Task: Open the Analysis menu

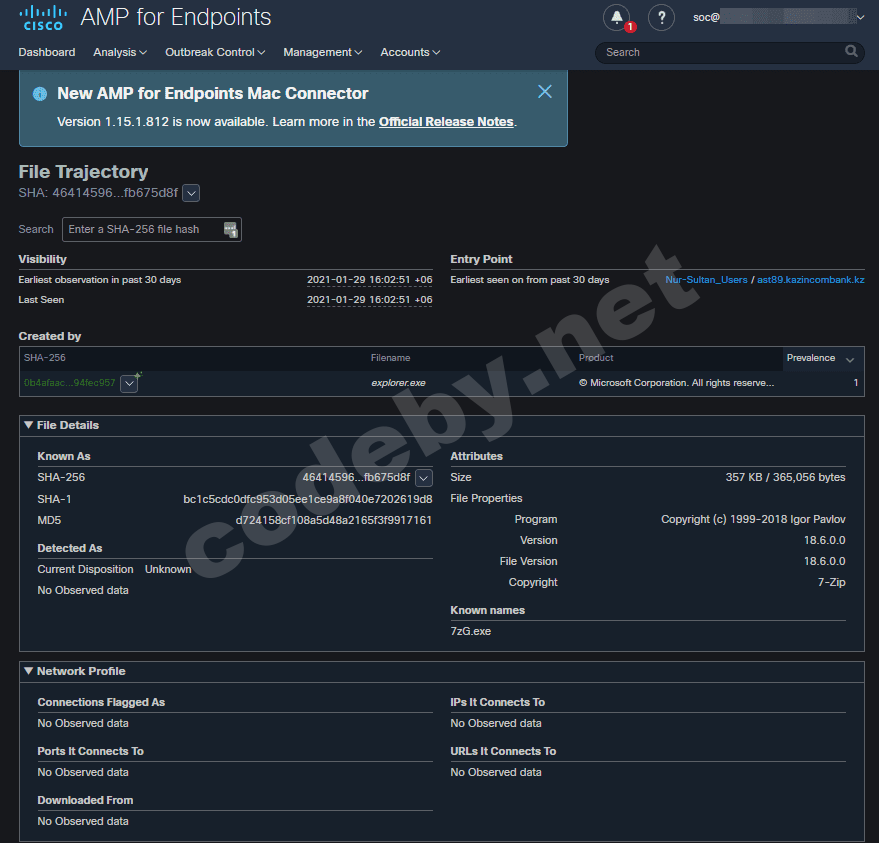Action: coord(119,52)
